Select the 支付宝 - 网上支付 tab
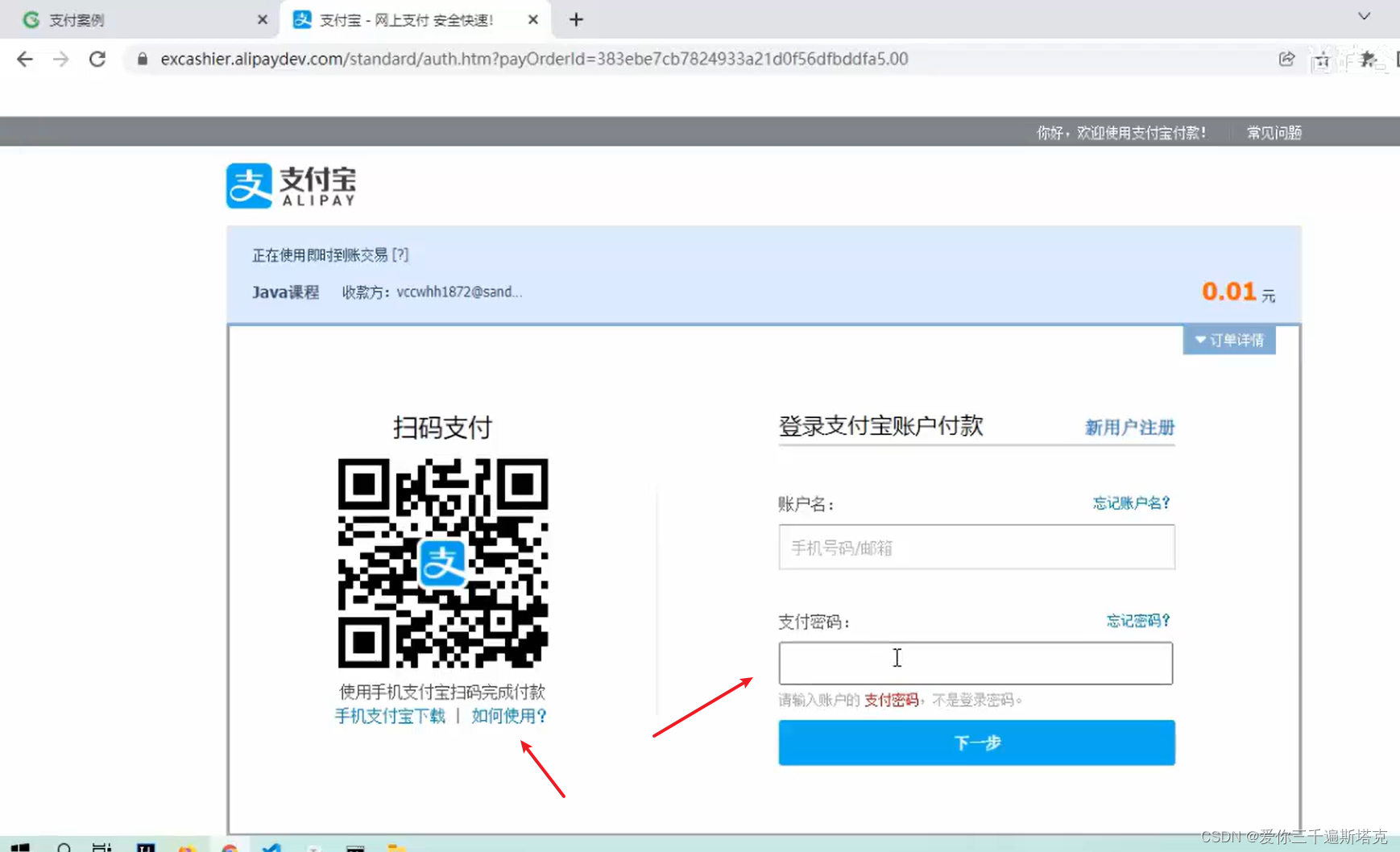The width and height of the screenshot is (1400, 852). point(415,20)
